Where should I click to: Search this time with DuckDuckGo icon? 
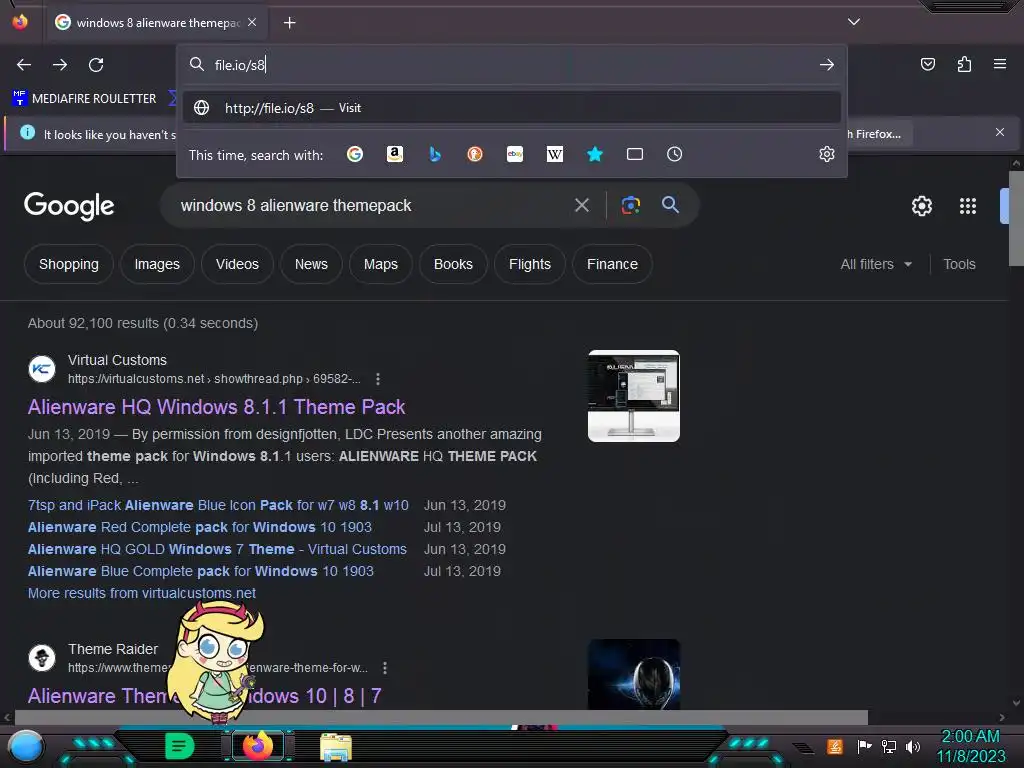[x=475, y=154]
